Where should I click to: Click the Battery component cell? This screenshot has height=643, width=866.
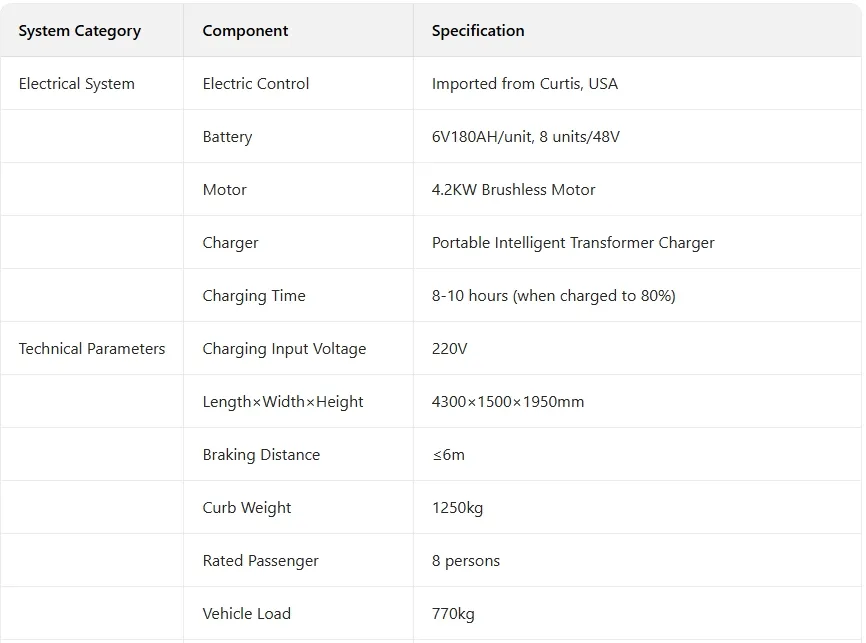(x=227, y=137)
